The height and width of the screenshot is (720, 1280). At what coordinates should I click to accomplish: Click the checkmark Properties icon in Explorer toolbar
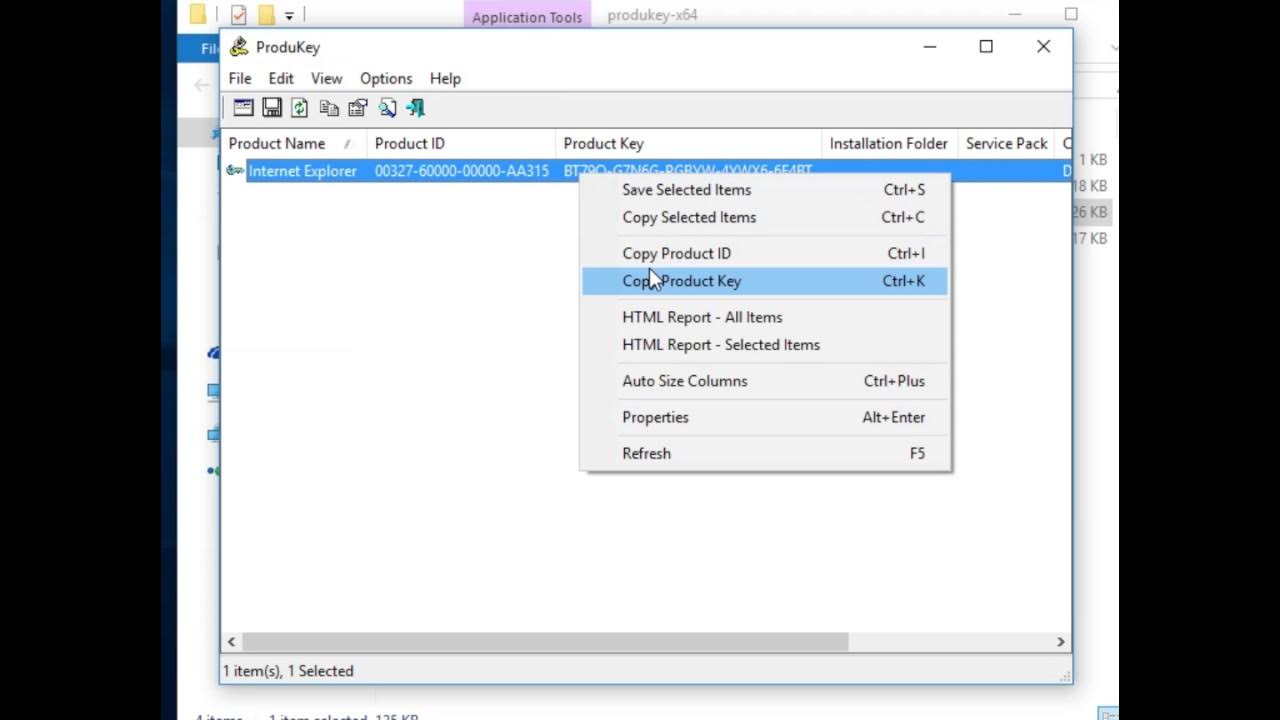pyautogui.click(x=238, y=15)
